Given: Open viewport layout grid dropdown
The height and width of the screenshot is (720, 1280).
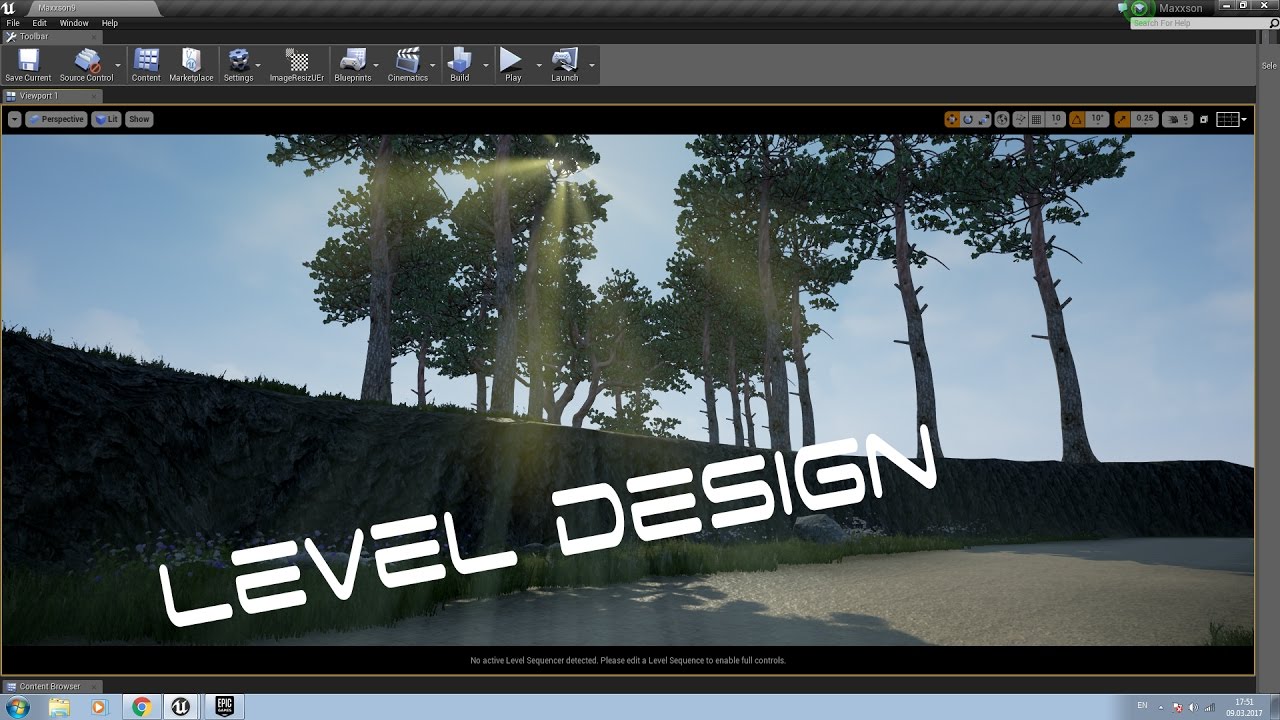Looking at the screenshot, I should tap(1231, 119).
